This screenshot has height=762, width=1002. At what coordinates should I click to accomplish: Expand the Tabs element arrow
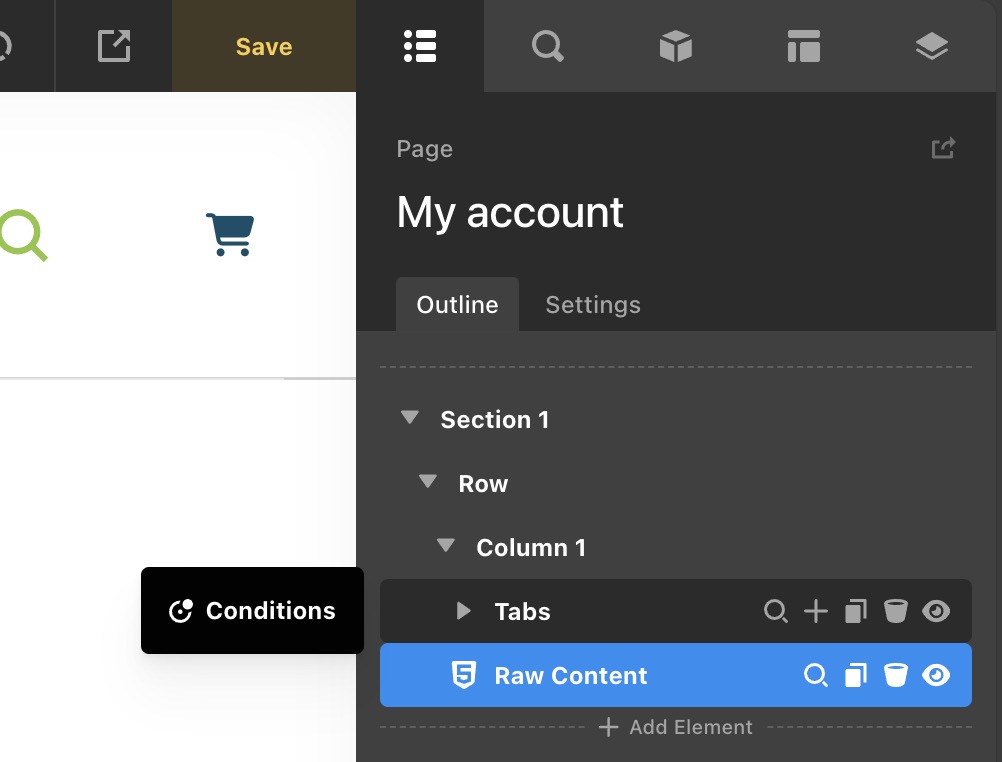pyautogui.click(x=463, y=610)
